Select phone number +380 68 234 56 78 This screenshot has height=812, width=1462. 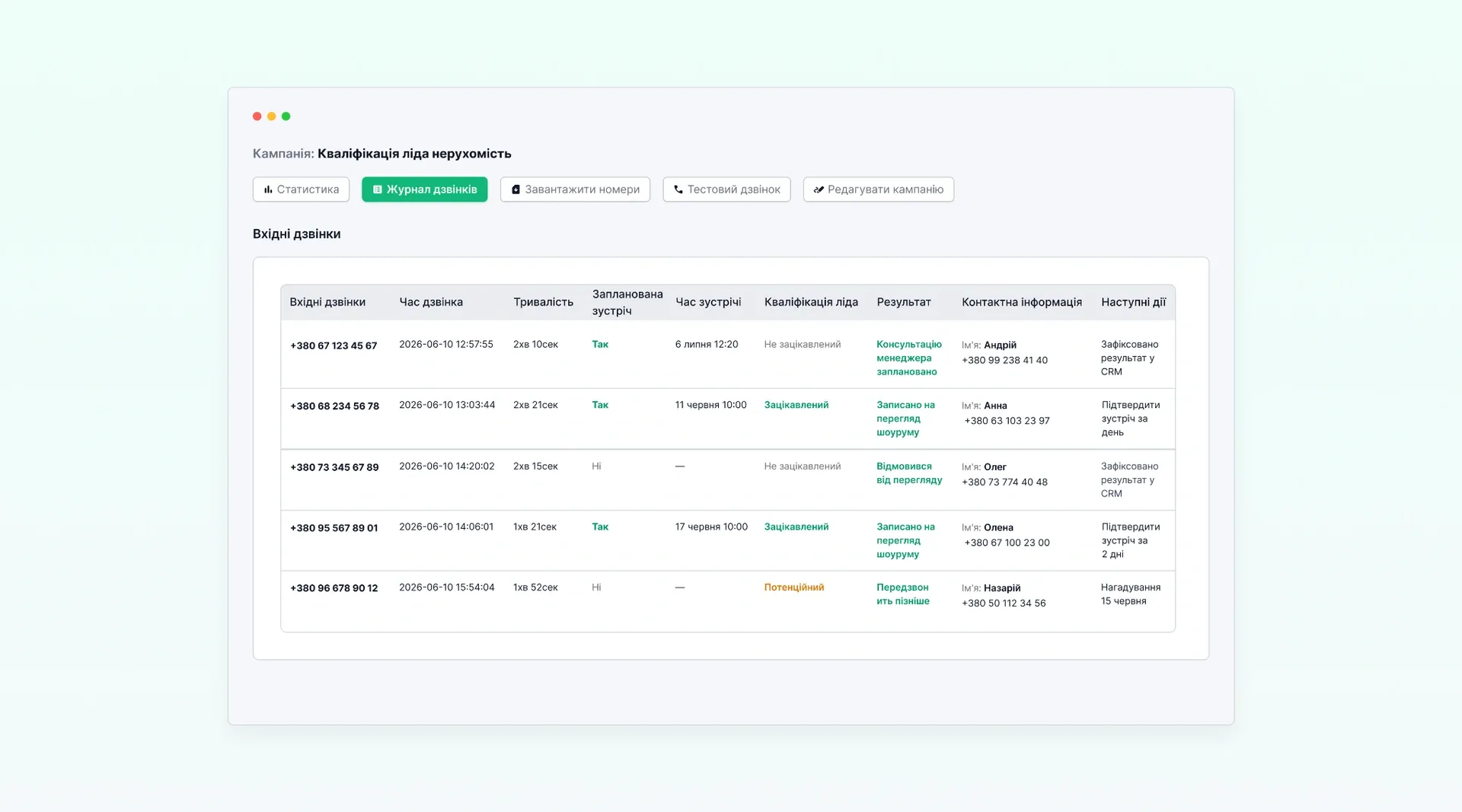click(334, 406)
